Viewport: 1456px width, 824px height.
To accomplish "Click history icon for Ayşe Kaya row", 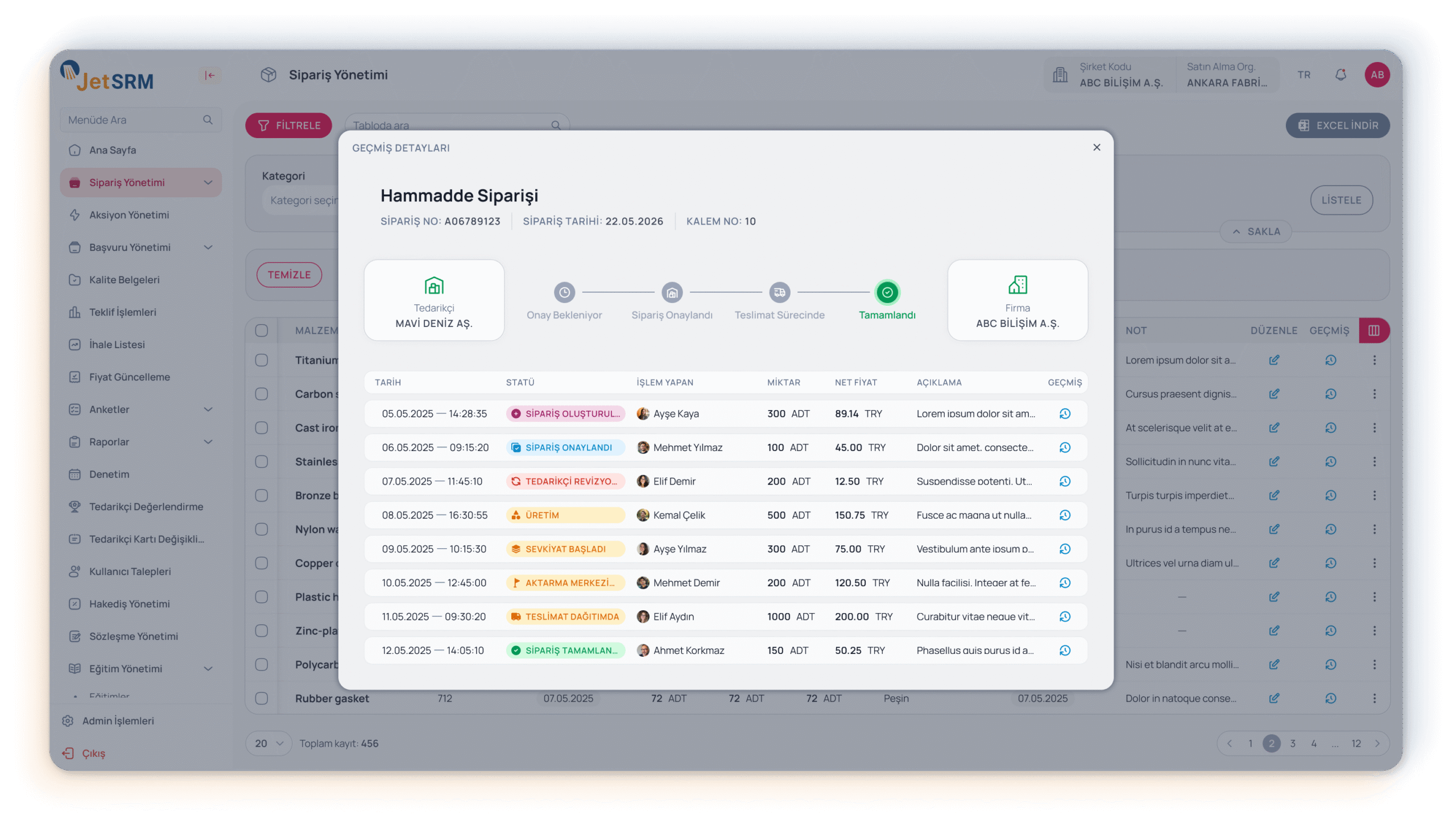I will point(1065,414).
